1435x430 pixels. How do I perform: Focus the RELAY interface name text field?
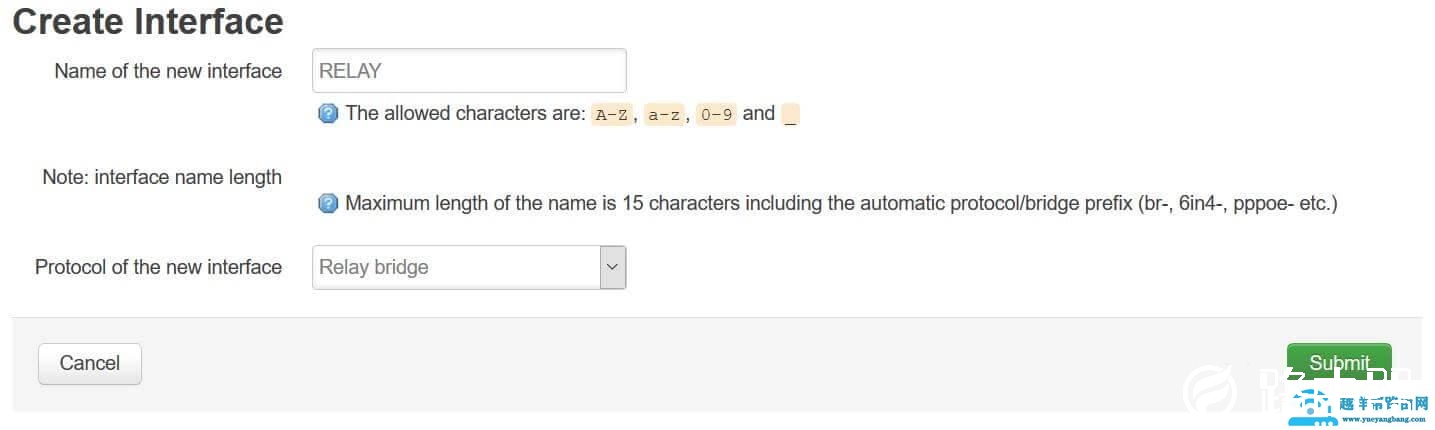469,71
